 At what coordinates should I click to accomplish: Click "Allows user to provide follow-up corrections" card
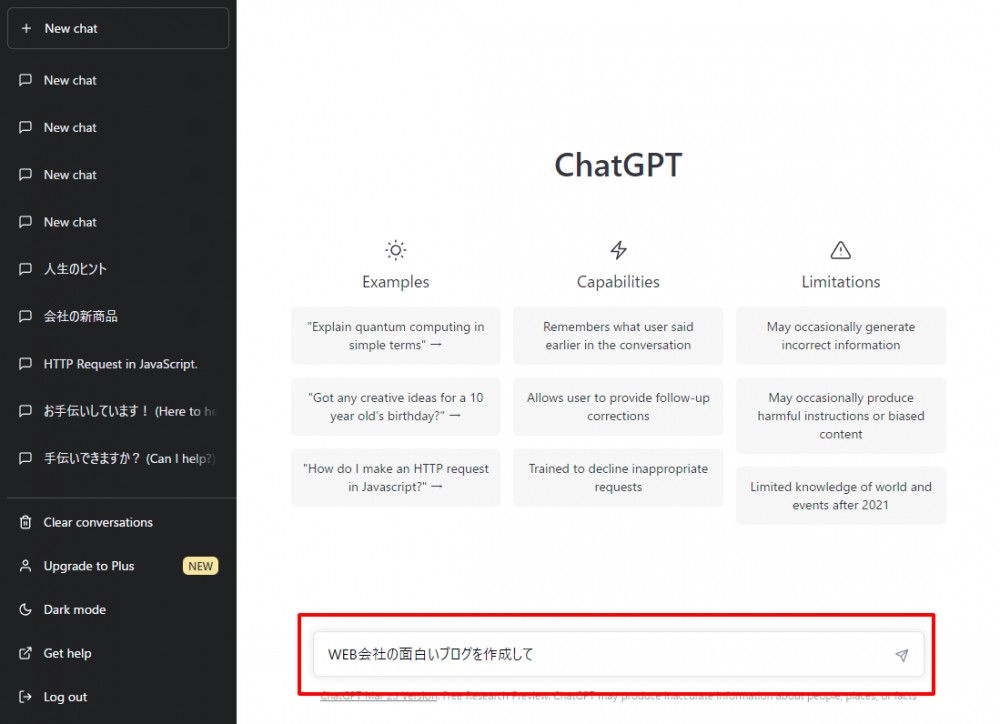[618, 406]
